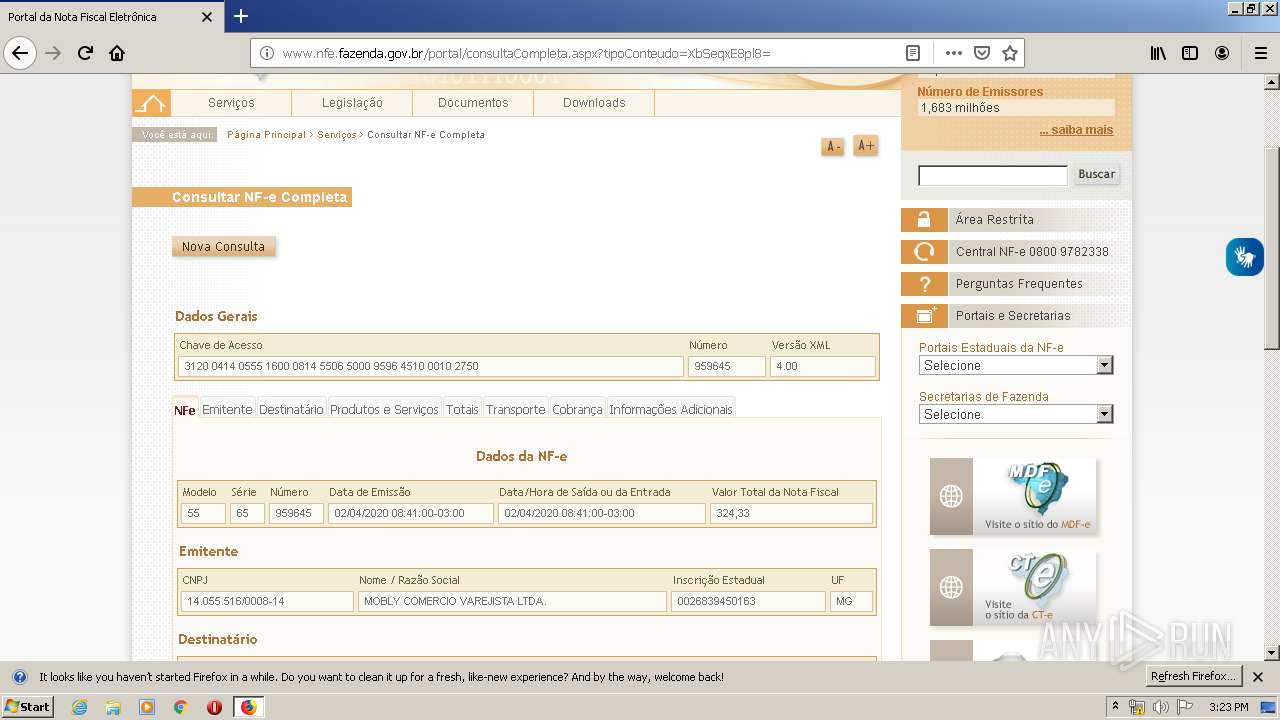
Task: Click the volume icon in system tray
Action: 1160,707
